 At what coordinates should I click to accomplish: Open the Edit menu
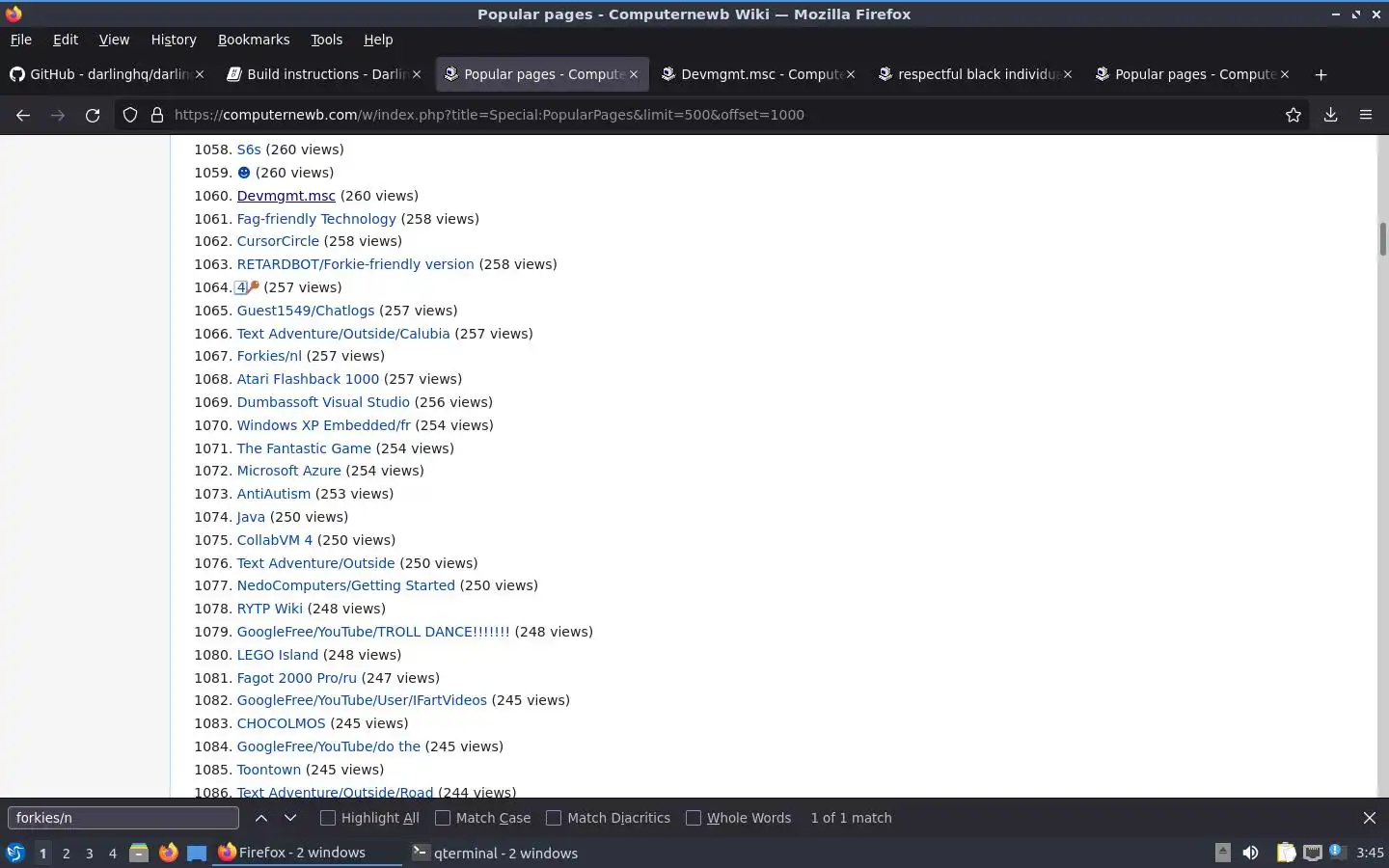66,40
